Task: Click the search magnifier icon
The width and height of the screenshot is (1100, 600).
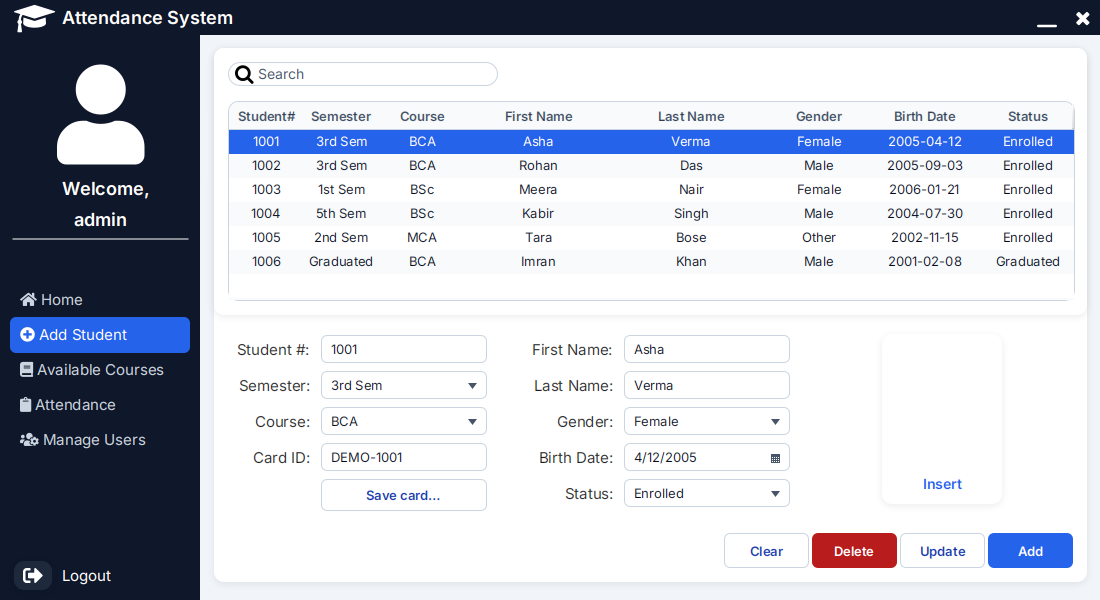Action: pos(244,74)
